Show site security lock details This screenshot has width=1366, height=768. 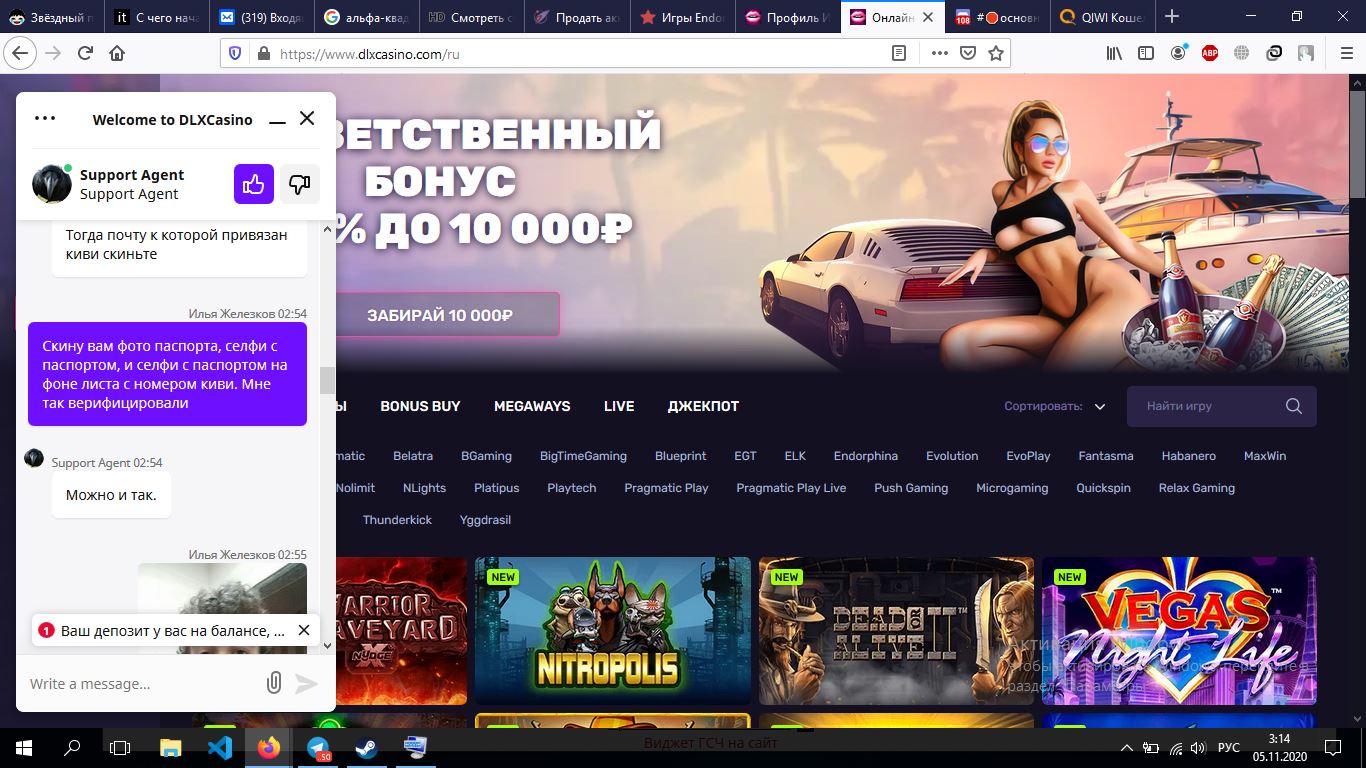[263, 53]
